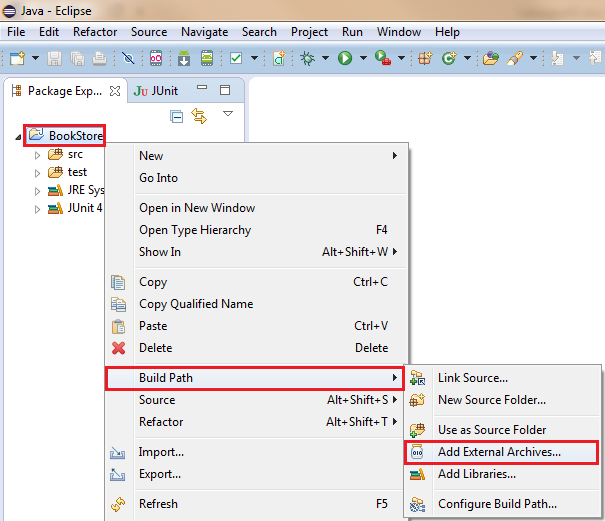Open the Lint check dropdown arrow

pyautogui.click(x=254, y=58)
